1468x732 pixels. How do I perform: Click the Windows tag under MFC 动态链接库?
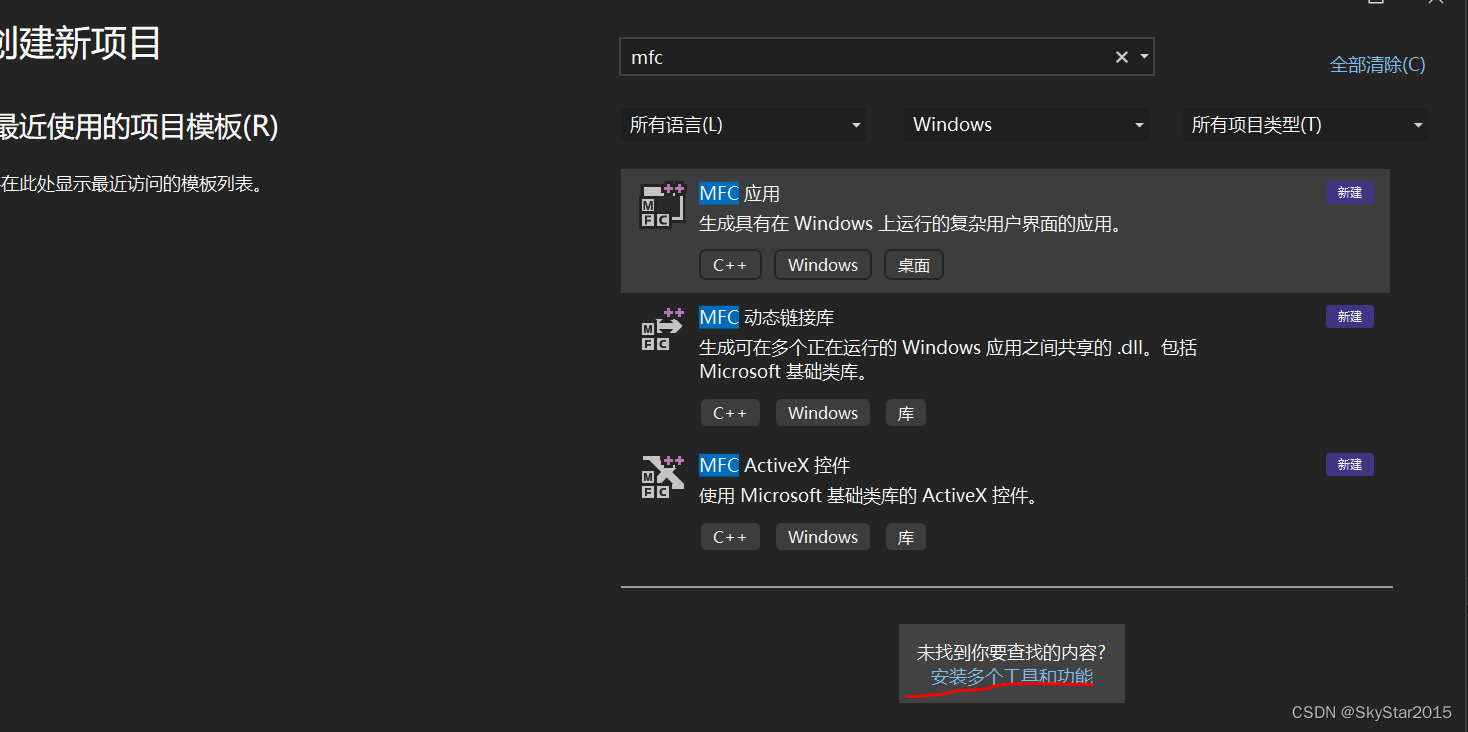[823, 413]
